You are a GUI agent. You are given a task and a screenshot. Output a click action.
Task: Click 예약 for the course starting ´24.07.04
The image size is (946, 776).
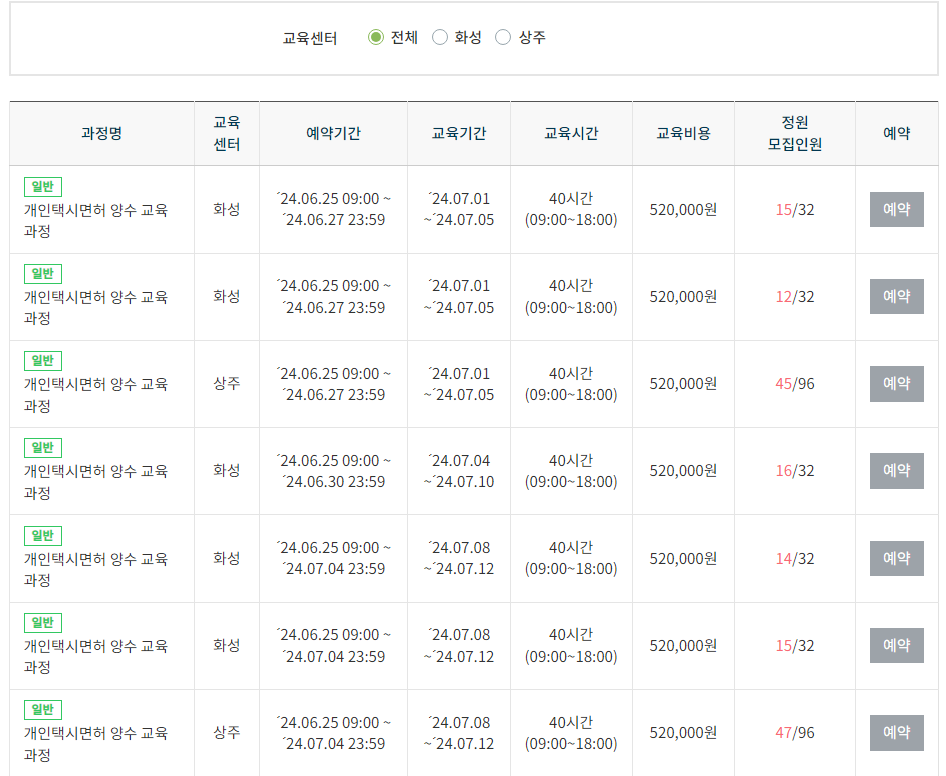pos(896,471)
